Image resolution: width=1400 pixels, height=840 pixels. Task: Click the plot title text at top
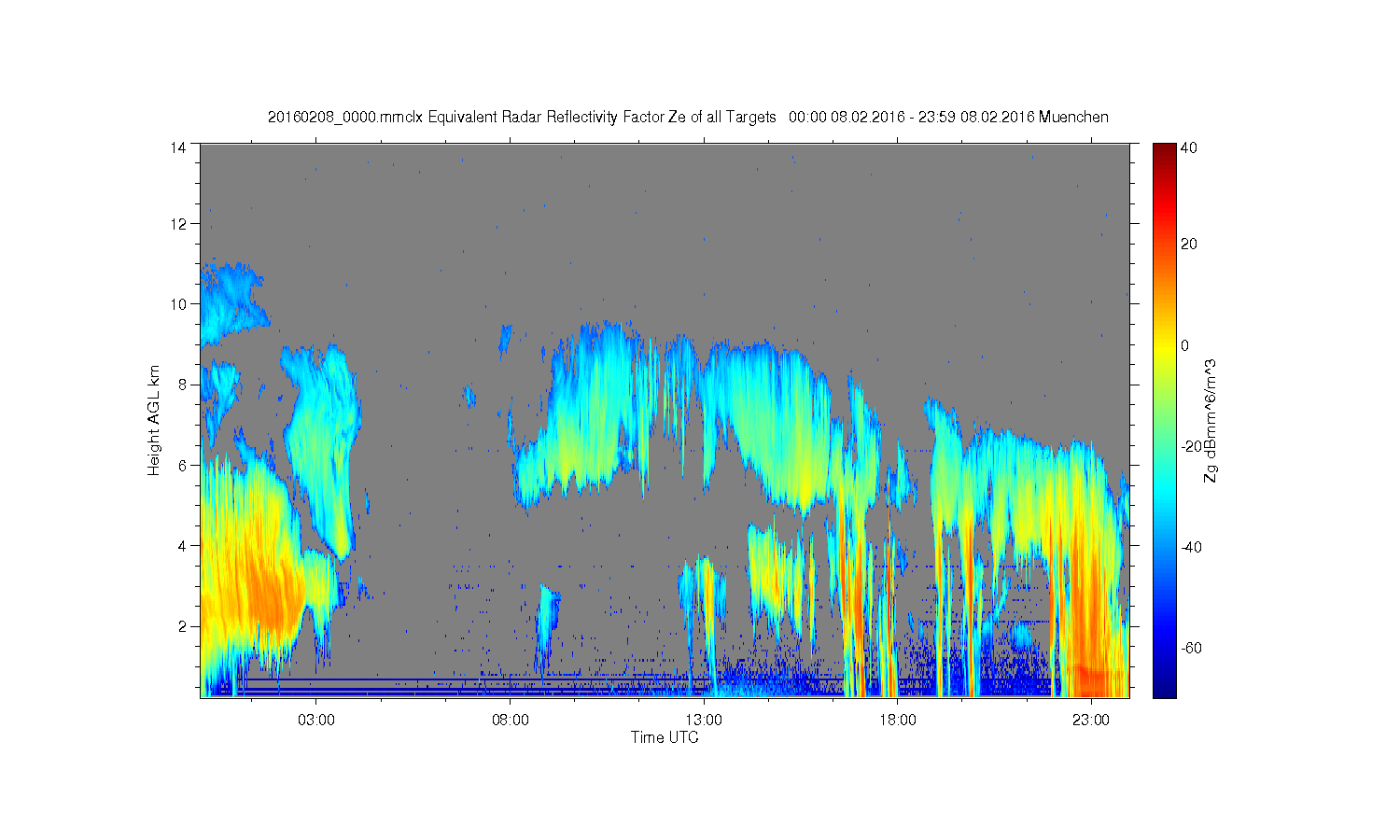pyautogui.click(x=688, y=118)
